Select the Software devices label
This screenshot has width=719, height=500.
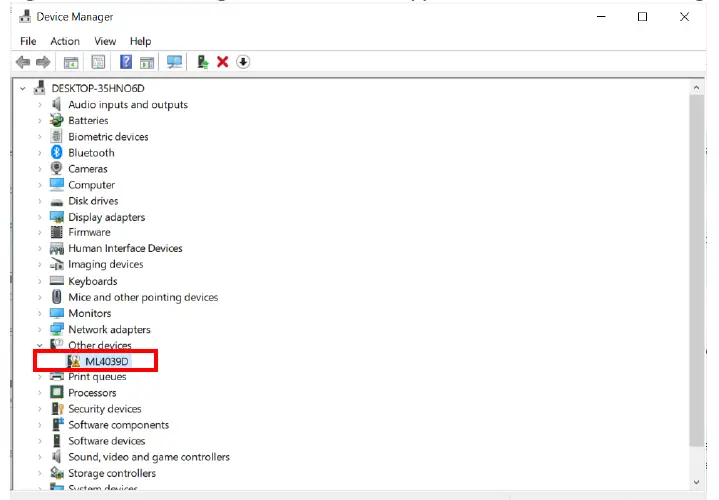coord(107,441)
